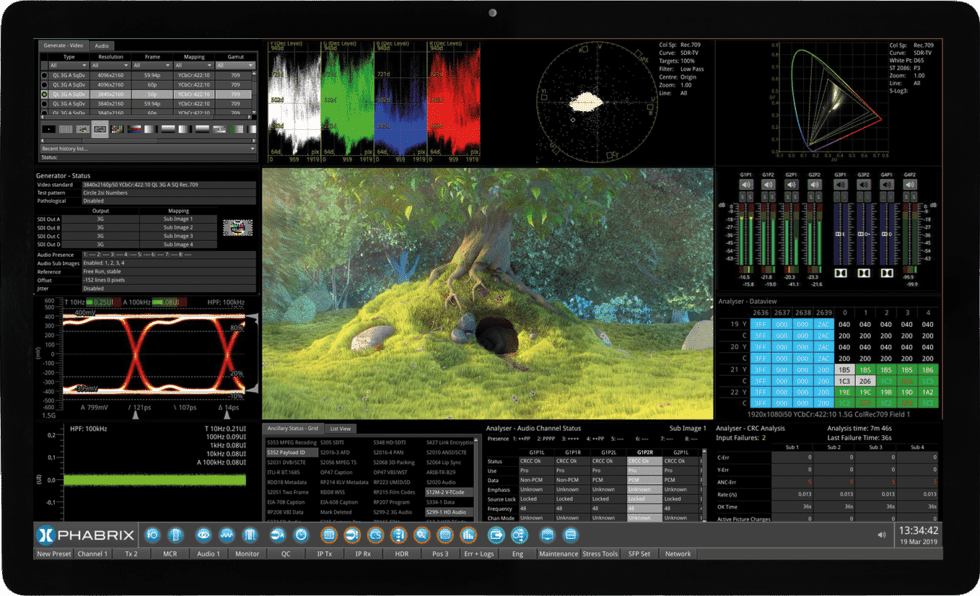Click the HDR preset button
This screenshot has height=596, width=980.
tap(402, 553)
